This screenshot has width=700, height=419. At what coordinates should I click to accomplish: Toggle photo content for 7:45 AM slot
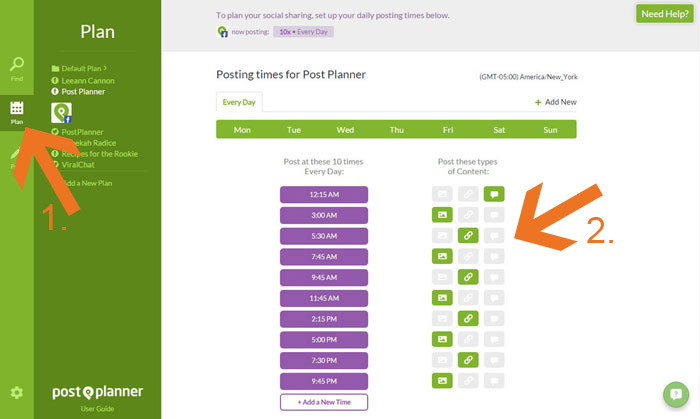tap(442, 256)
